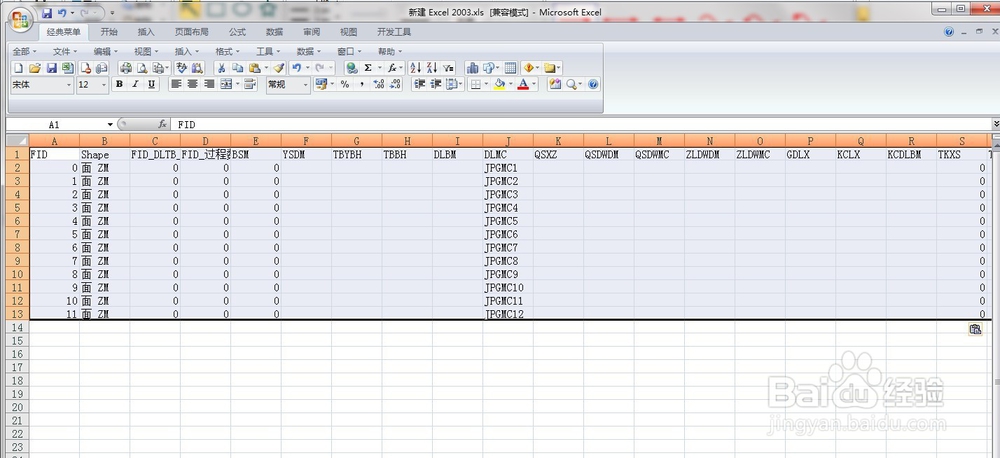1000x458 pixels.
Task: Select column J header
Action: (x=508, y=141)
